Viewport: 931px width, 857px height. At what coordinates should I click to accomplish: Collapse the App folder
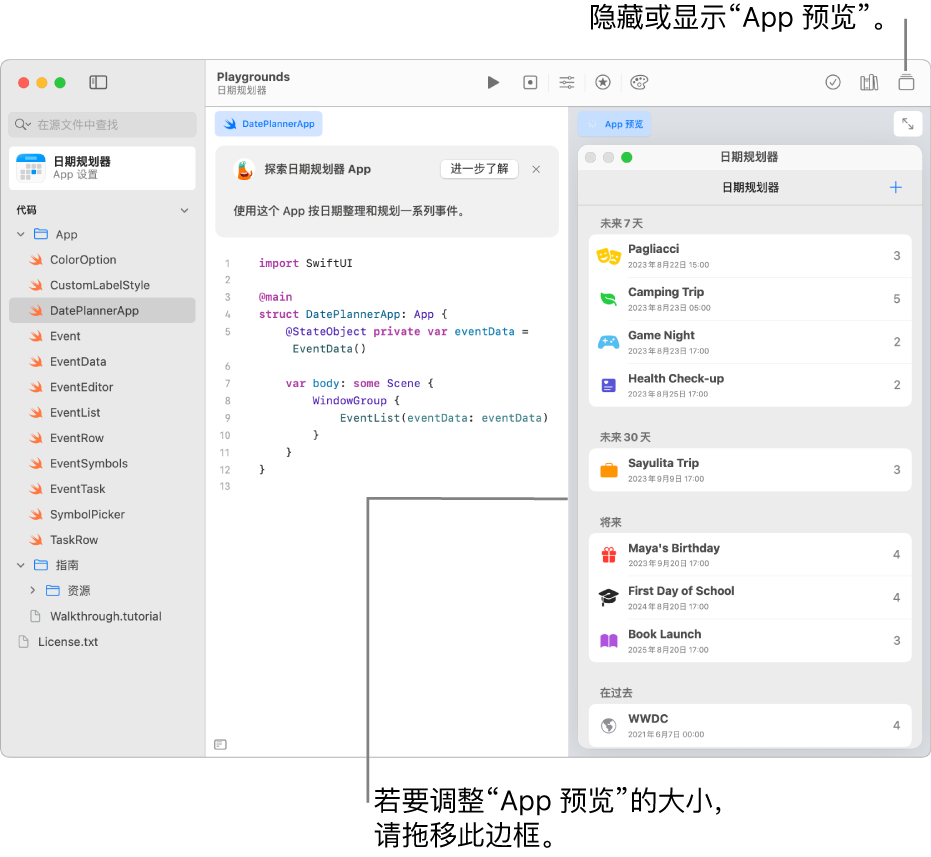(x=21, y=235)
